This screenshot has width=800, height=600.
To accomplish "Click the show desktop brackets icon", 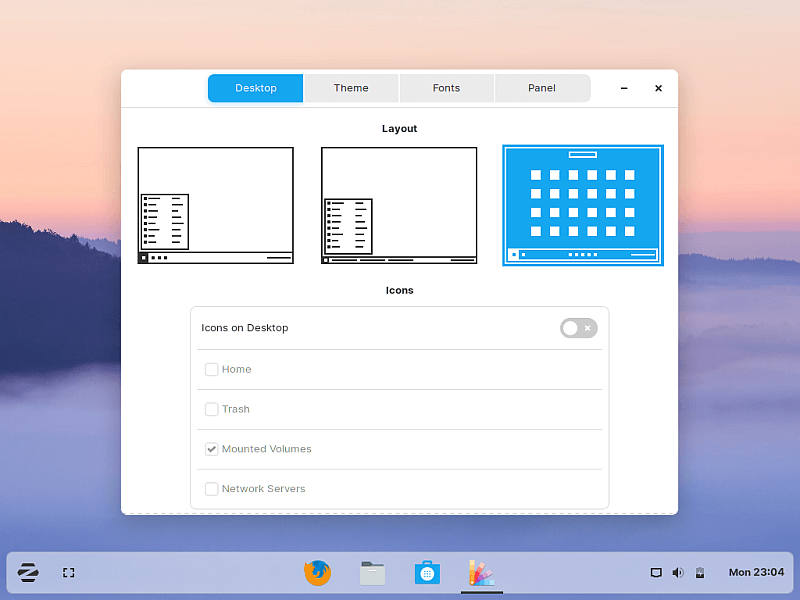I will [68, 572].
